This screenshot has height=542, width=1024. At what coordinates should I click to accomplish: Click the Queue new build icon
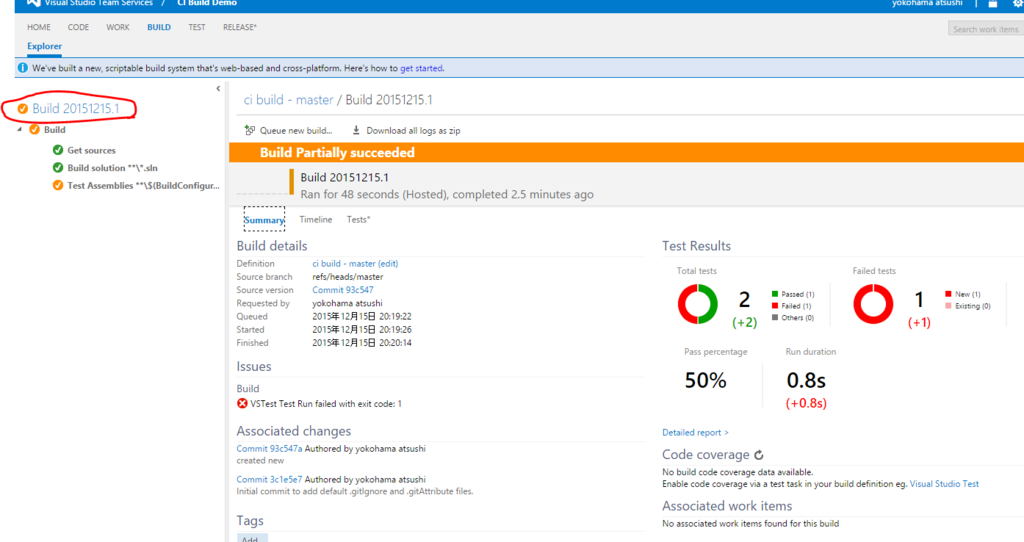tap(249, 130)
